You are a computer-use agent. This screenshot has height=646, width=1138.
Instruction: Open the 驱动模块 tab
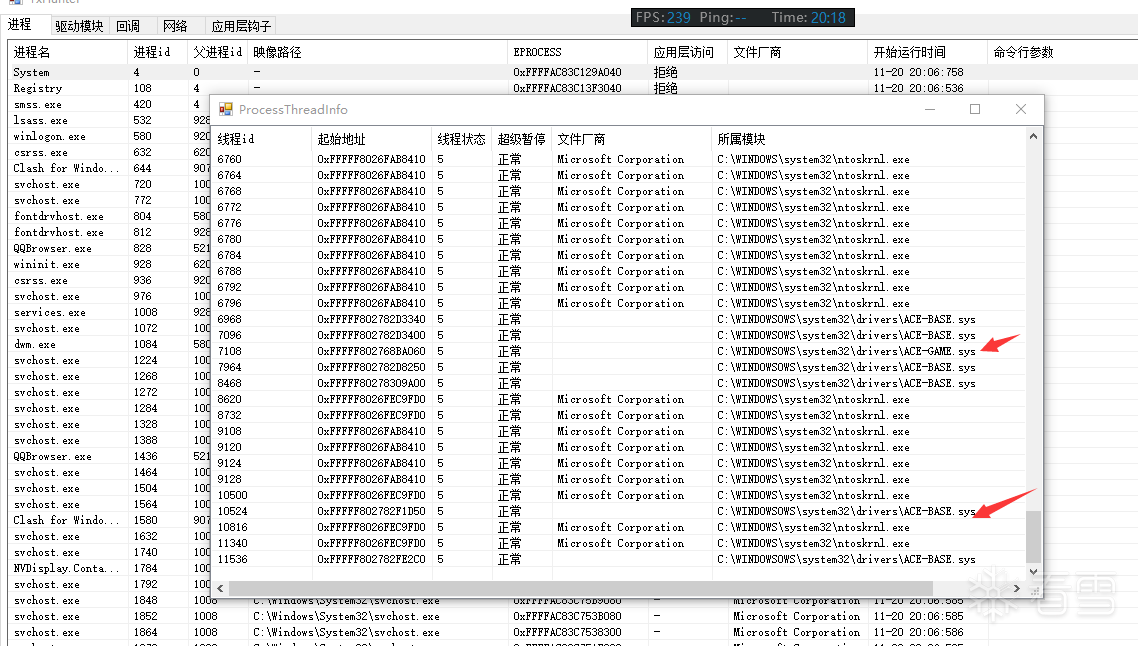point(79,26)
